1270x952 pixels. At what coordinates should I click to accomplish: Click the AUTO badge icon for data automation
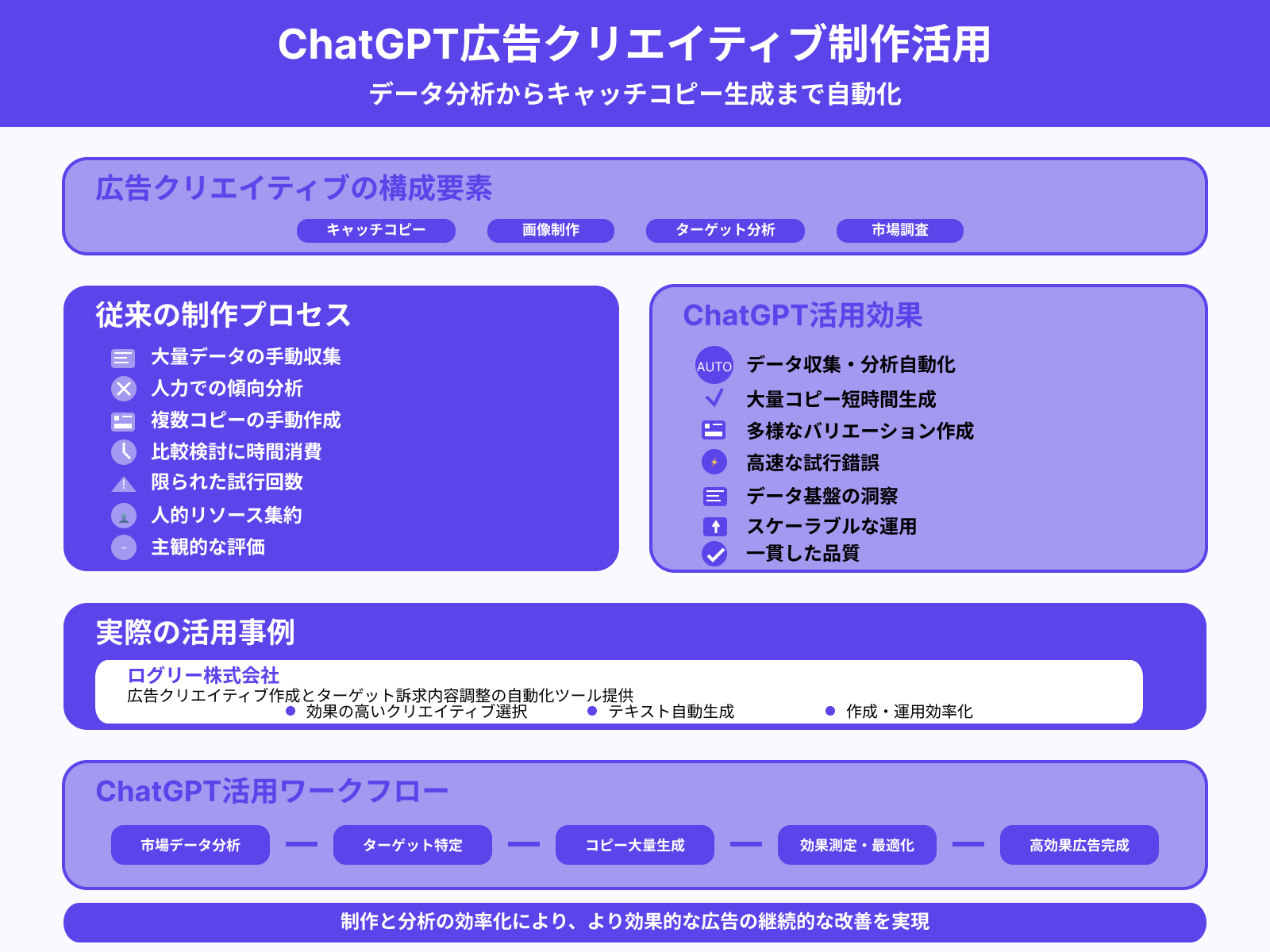click(713, 366)
